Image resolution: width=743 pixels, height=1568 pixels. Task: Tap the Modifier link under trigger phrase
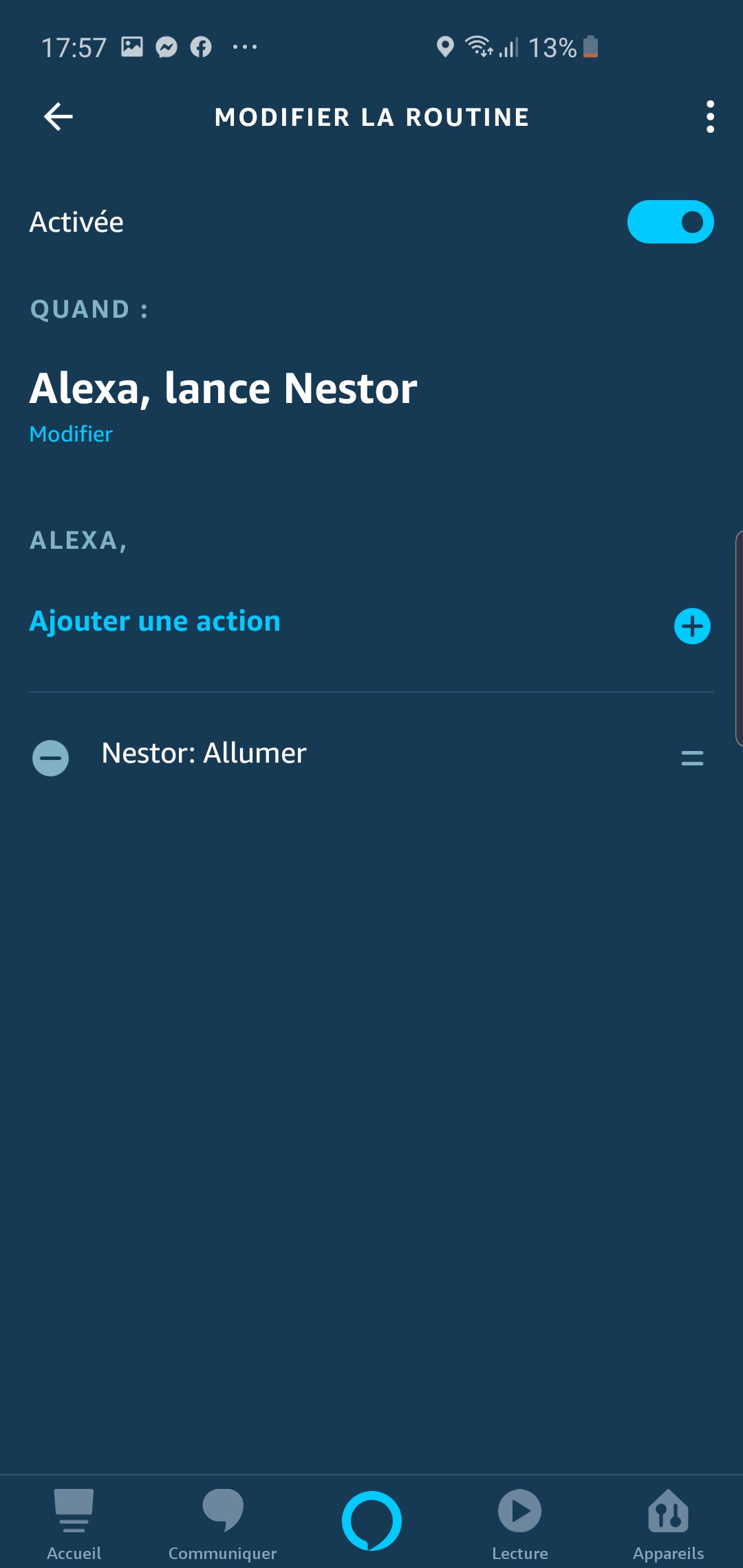pos(71,434)
